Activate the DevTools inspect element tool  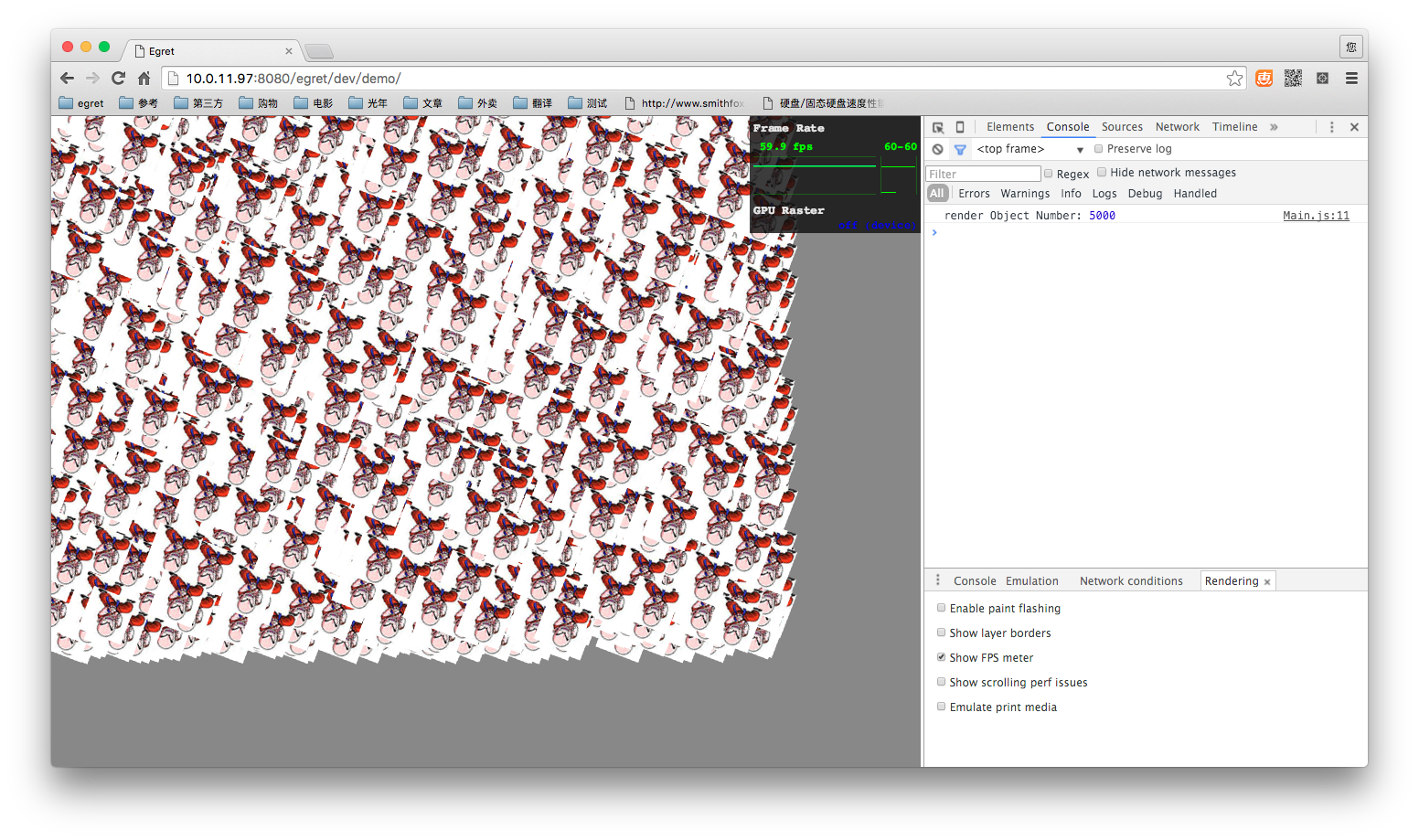tap(938, 127)
